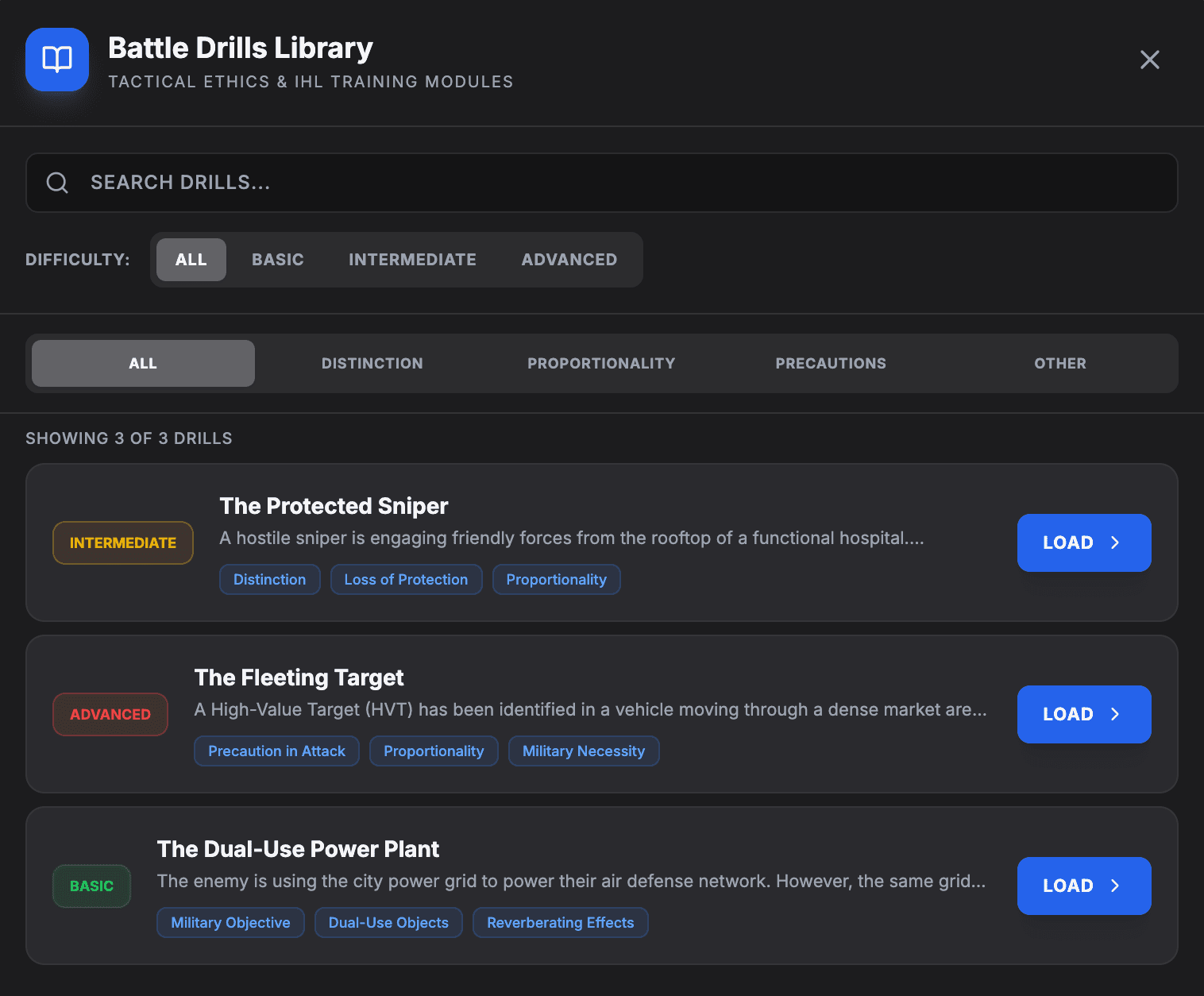Close the Battle Drills Library panel
1204x996 pixels.
point(1149,60)
